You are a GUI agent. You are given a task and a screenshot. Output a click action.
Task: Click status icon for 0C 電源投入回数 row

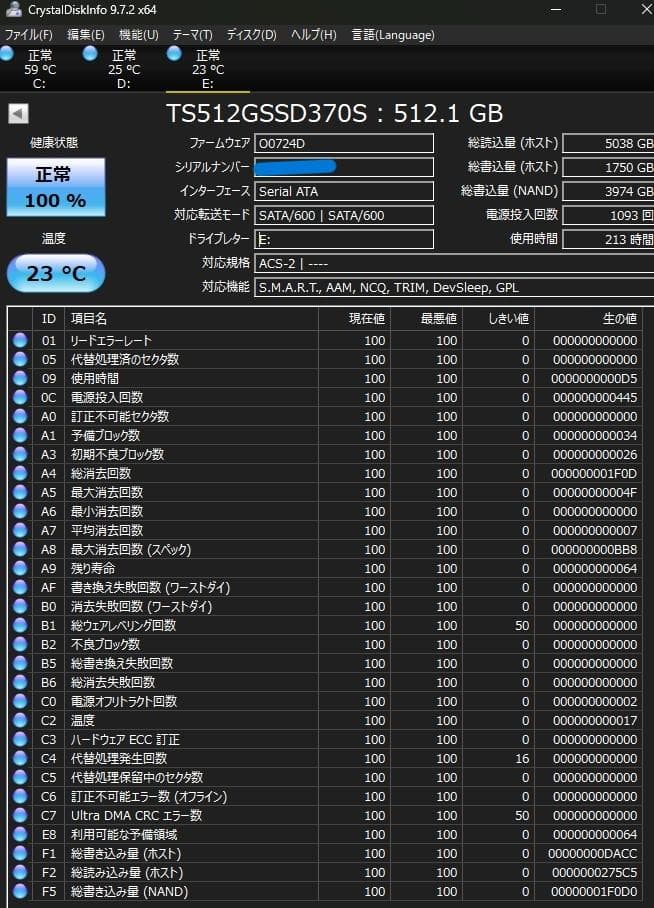pyautogui.click(x=20, y=397)
